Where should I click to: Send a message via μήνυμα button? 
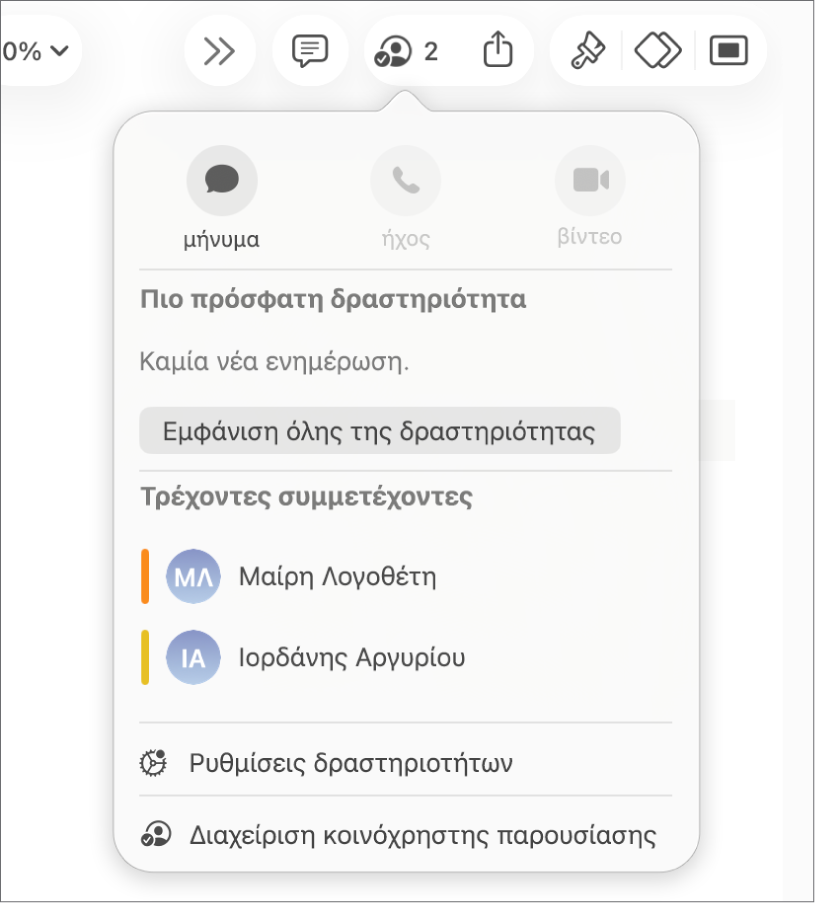[x=222, y=197]
